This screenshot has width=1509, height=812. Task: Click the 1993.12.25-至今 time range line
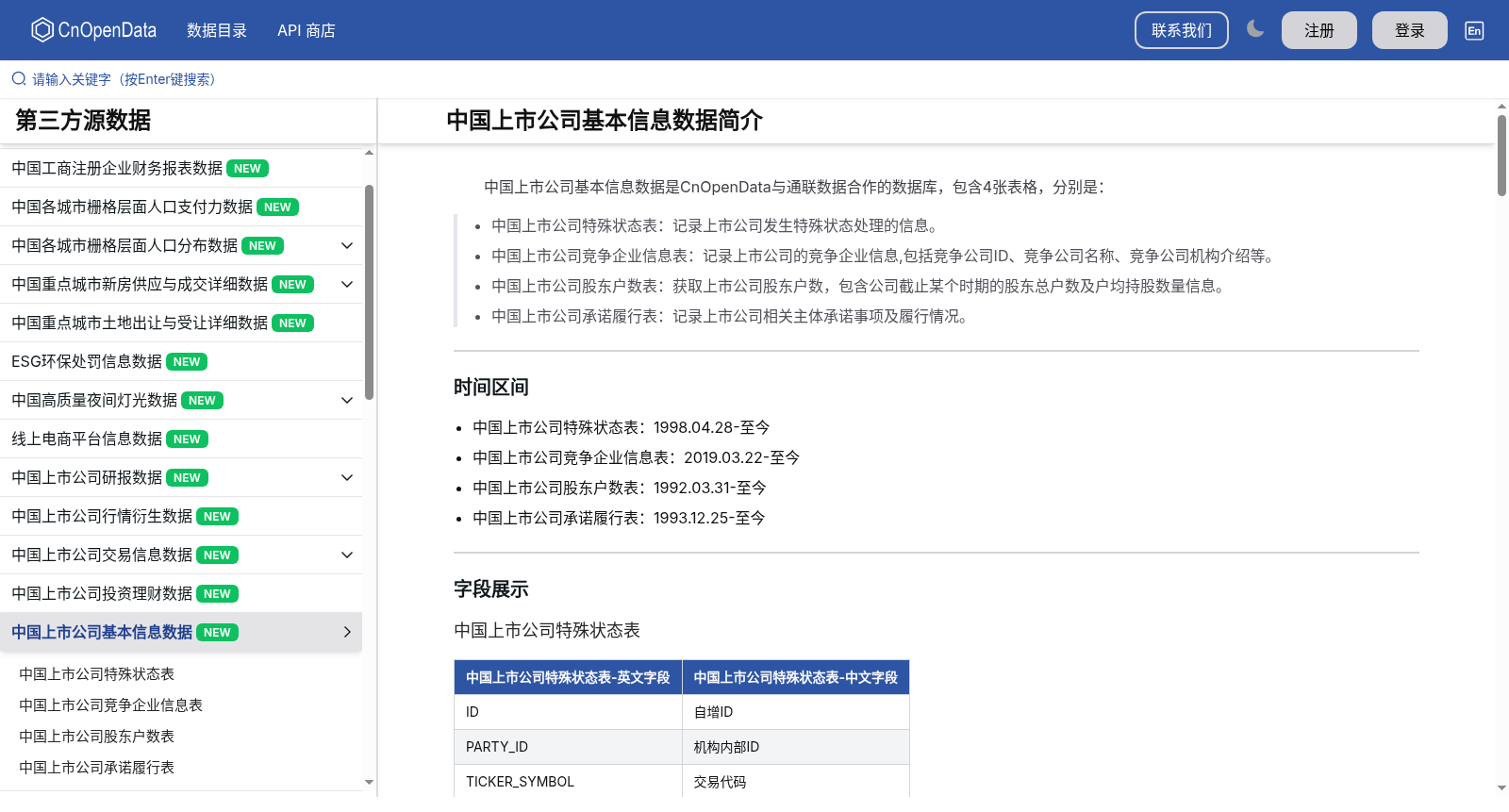click(x=620, y=518)
